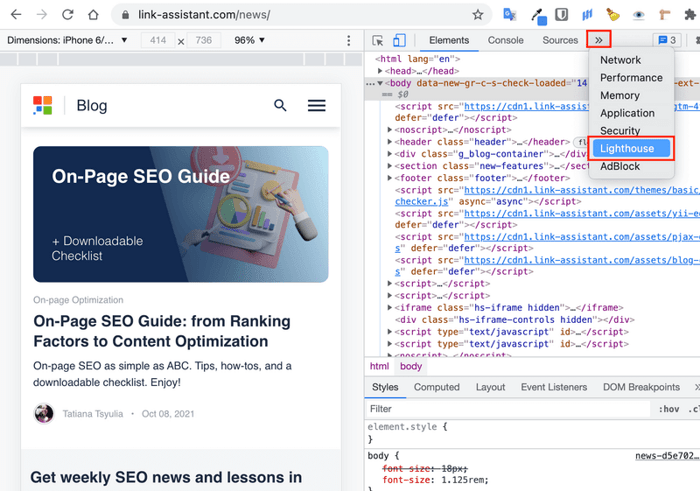The image size is (700, 491).
Task: Expand the section new-features node
Action: [x=390, y=166]
